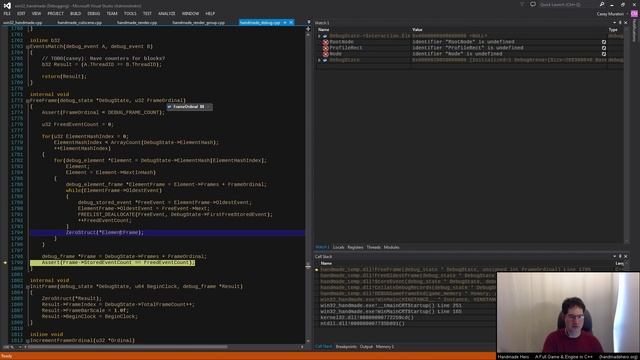Click the feedback speech bubble icon

click(533, 4)
